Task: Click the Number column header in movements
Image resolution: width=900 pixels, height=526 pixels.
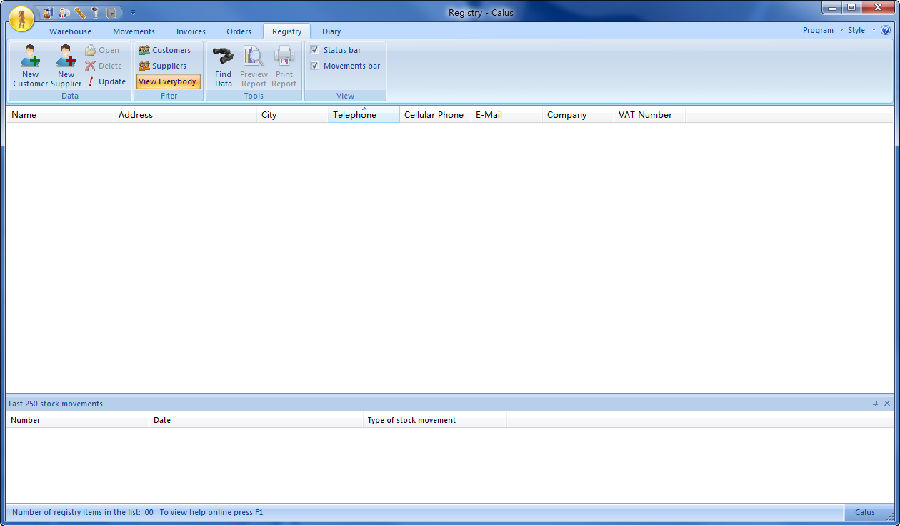Action: tap(77, 420)
